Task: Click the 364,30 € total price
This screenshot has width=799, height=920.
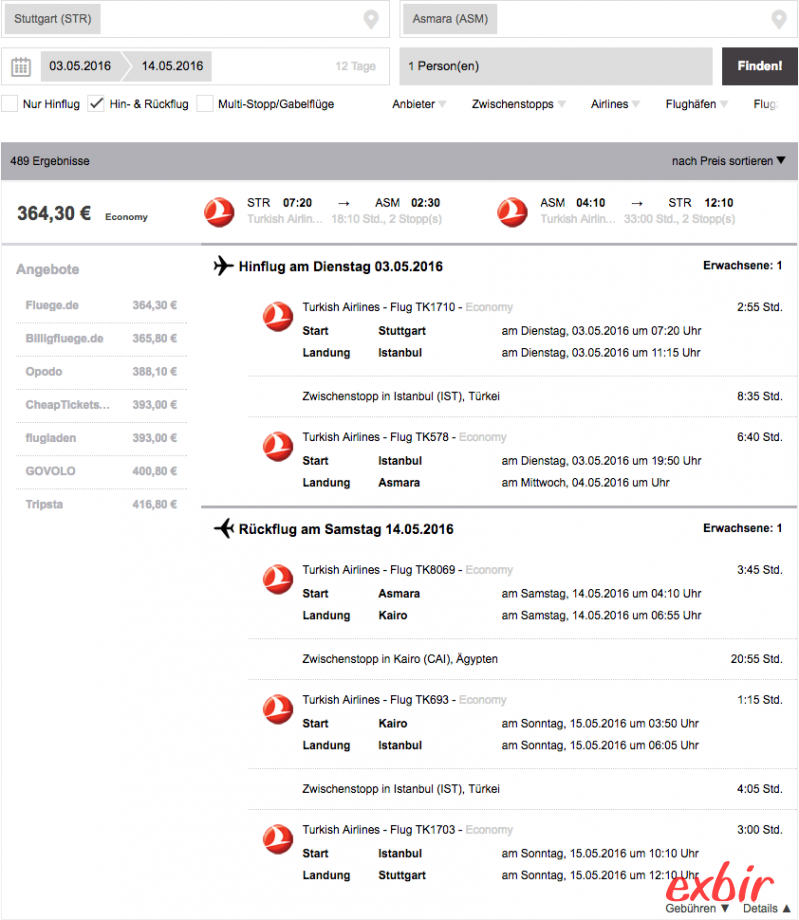Action: point(54,214)
